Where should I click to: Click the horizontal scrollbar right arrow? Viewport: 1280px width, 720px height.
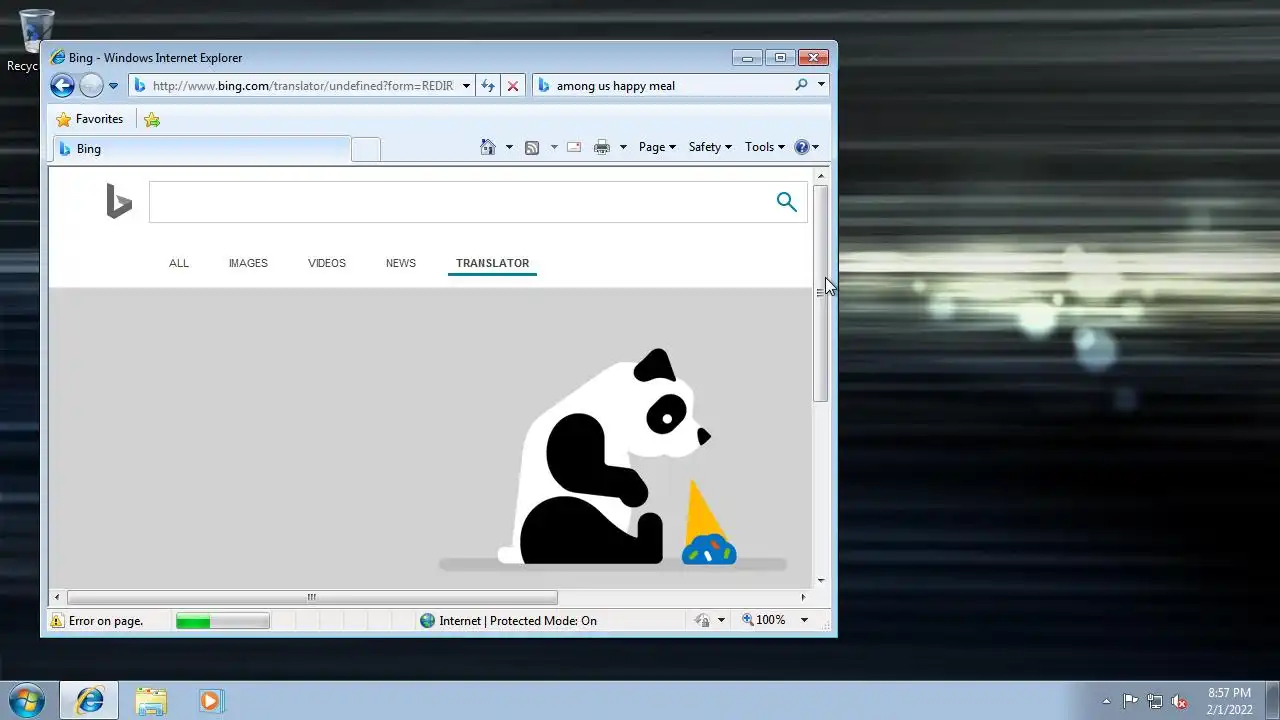[x=803, y=598]
